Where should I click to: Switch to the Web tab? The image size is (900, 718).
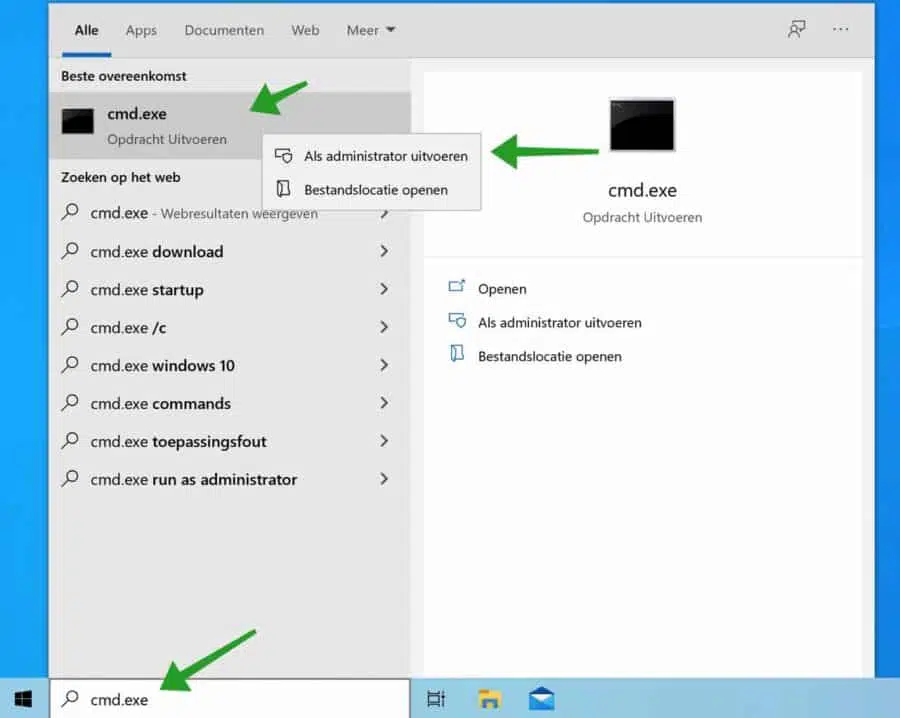point(305,30)
